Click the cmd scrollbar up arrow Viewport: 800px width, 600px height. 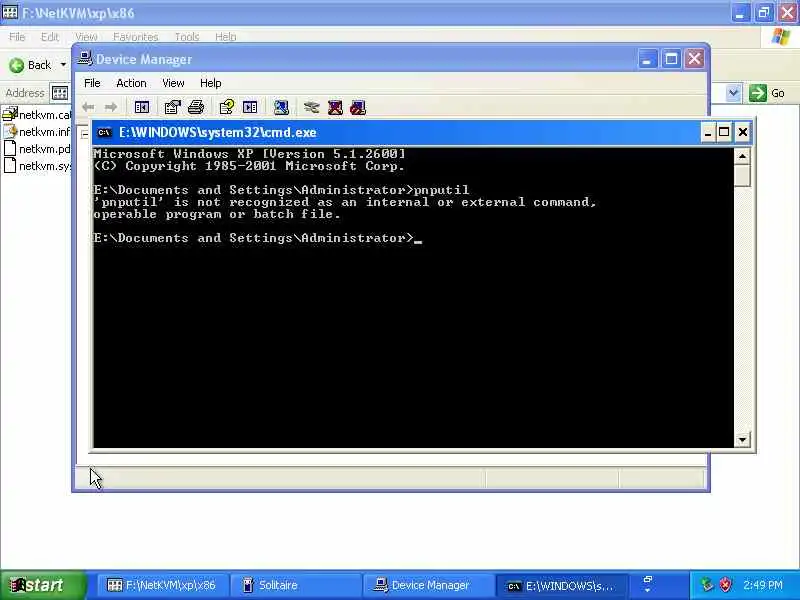(x=742, y=156)
